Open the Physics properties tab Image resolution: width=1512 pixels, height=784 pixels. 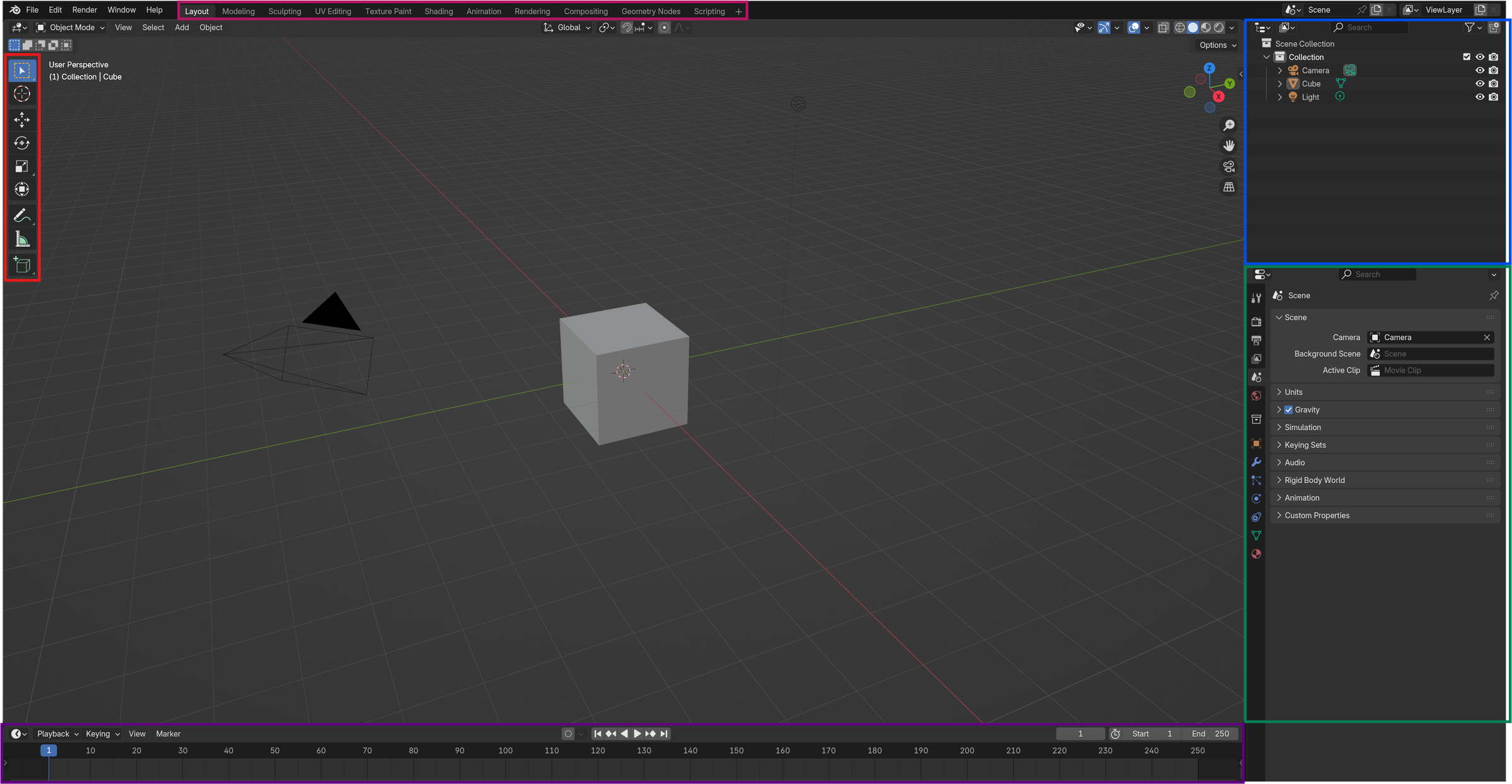pos(1256,498)
